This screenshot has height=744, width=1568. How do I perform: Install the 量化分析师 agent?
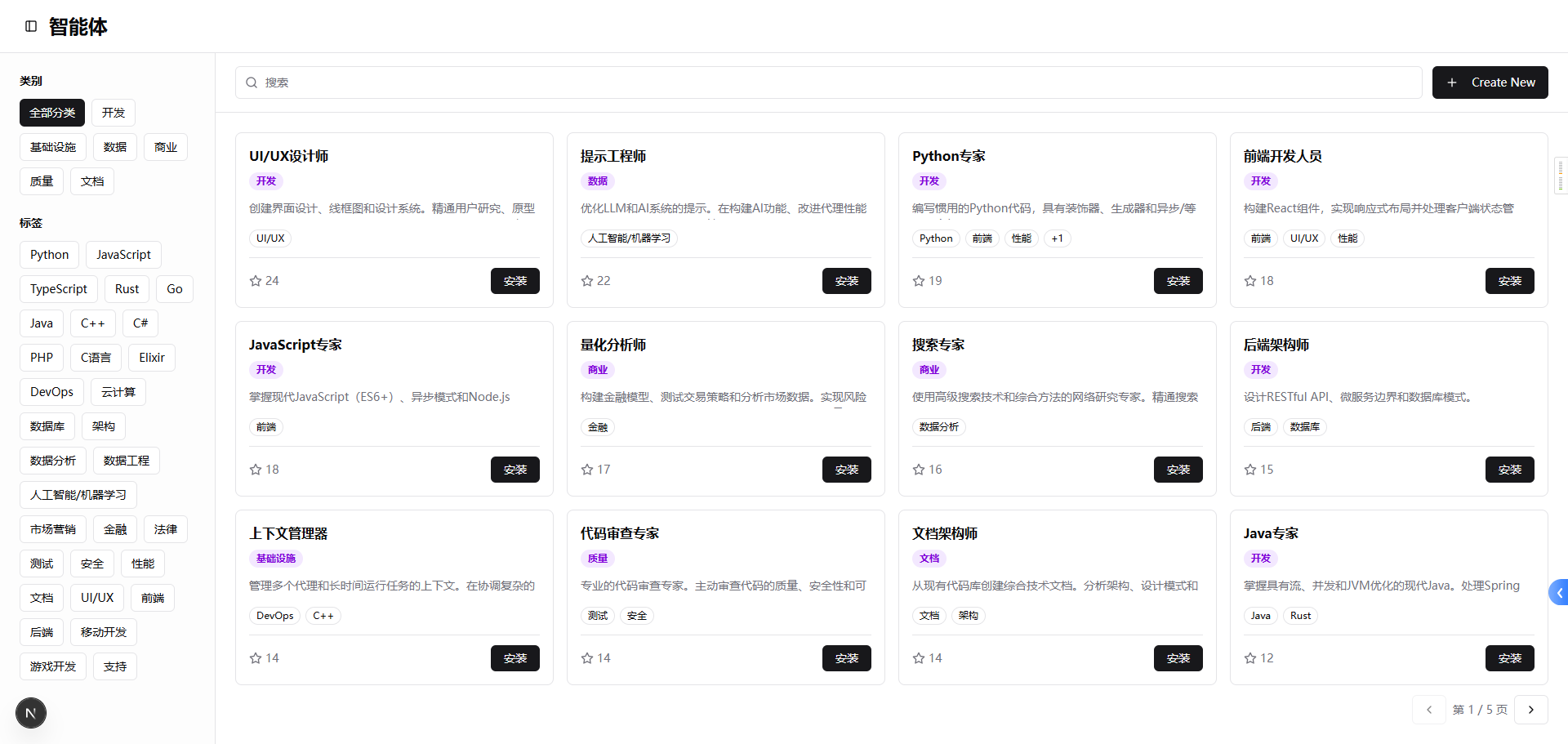[x=847, y=470]
